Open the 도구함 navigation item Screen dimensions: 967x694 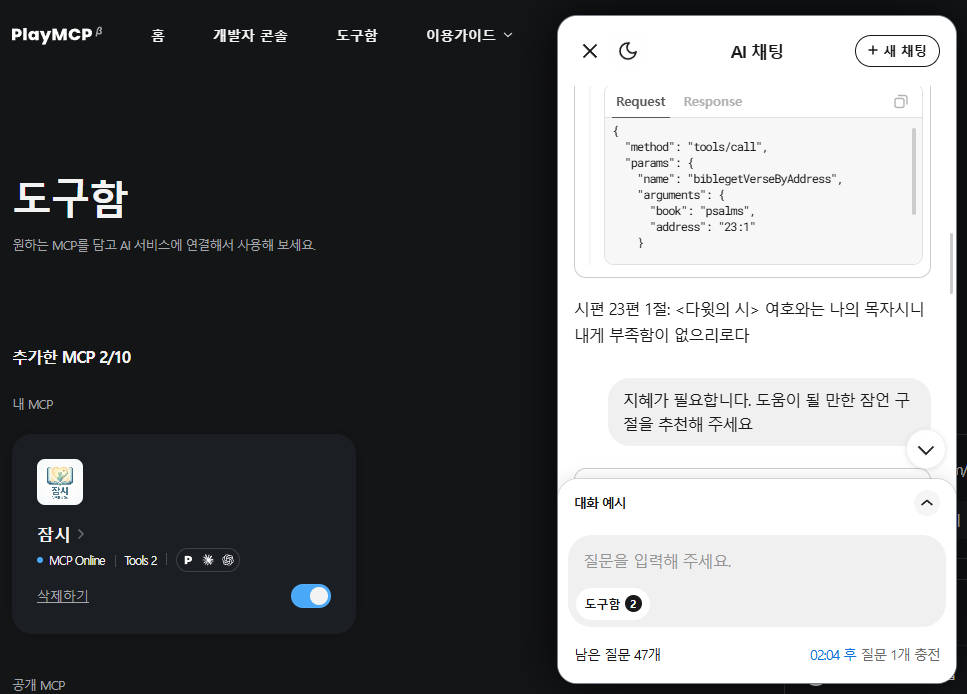tap(356, 36)
